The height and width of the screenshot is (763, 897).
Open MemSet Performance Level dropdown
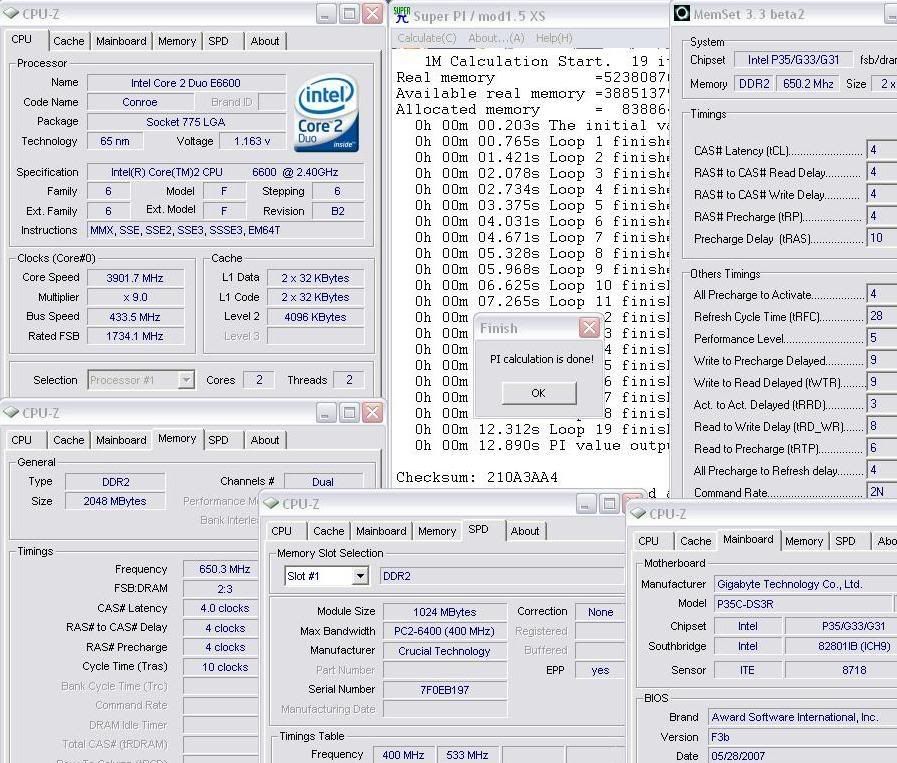pyautogui.click(x=882, y=338)
